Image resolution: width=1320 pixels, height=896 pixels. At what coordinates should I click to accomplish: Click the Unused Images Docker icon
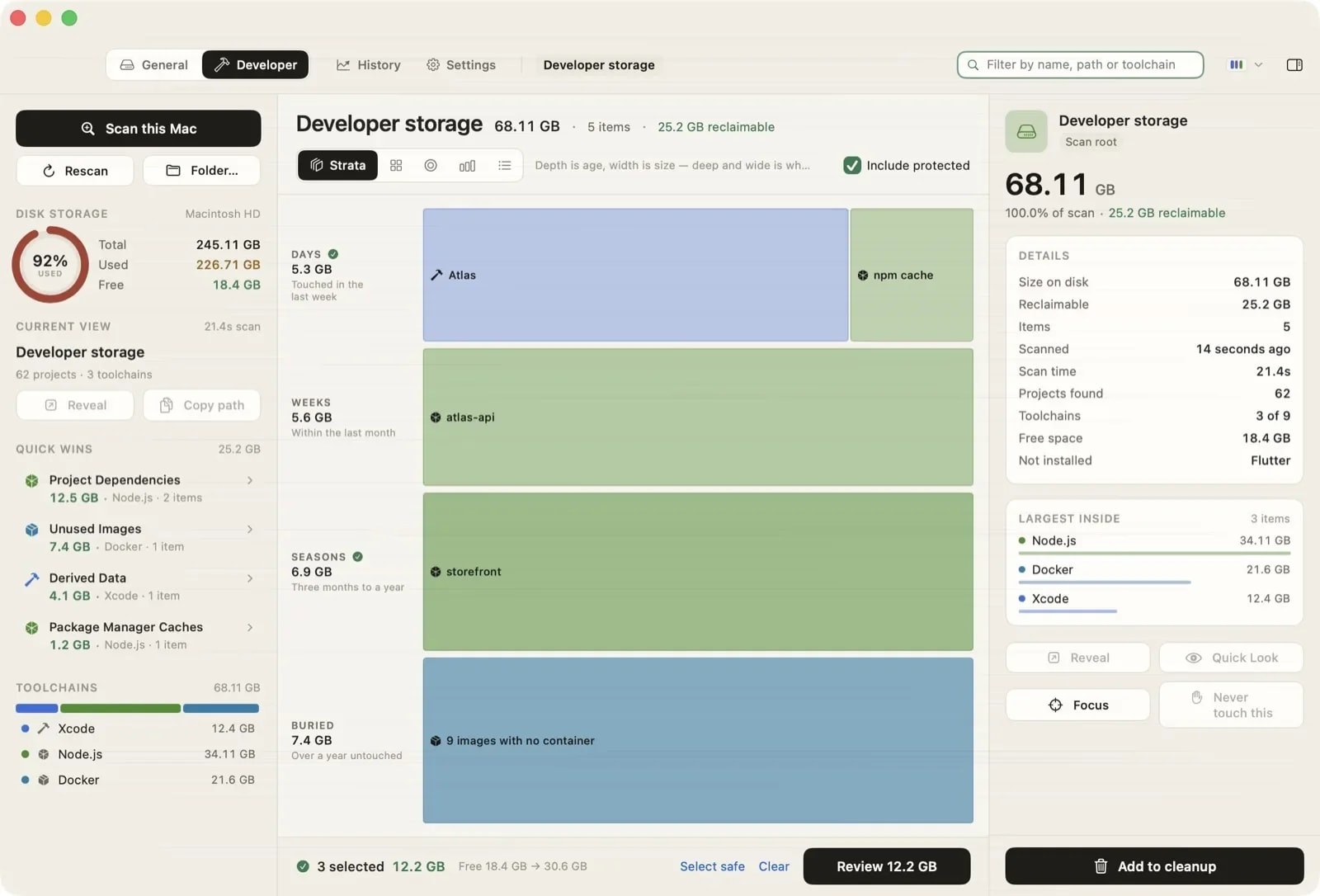[31, 530]
